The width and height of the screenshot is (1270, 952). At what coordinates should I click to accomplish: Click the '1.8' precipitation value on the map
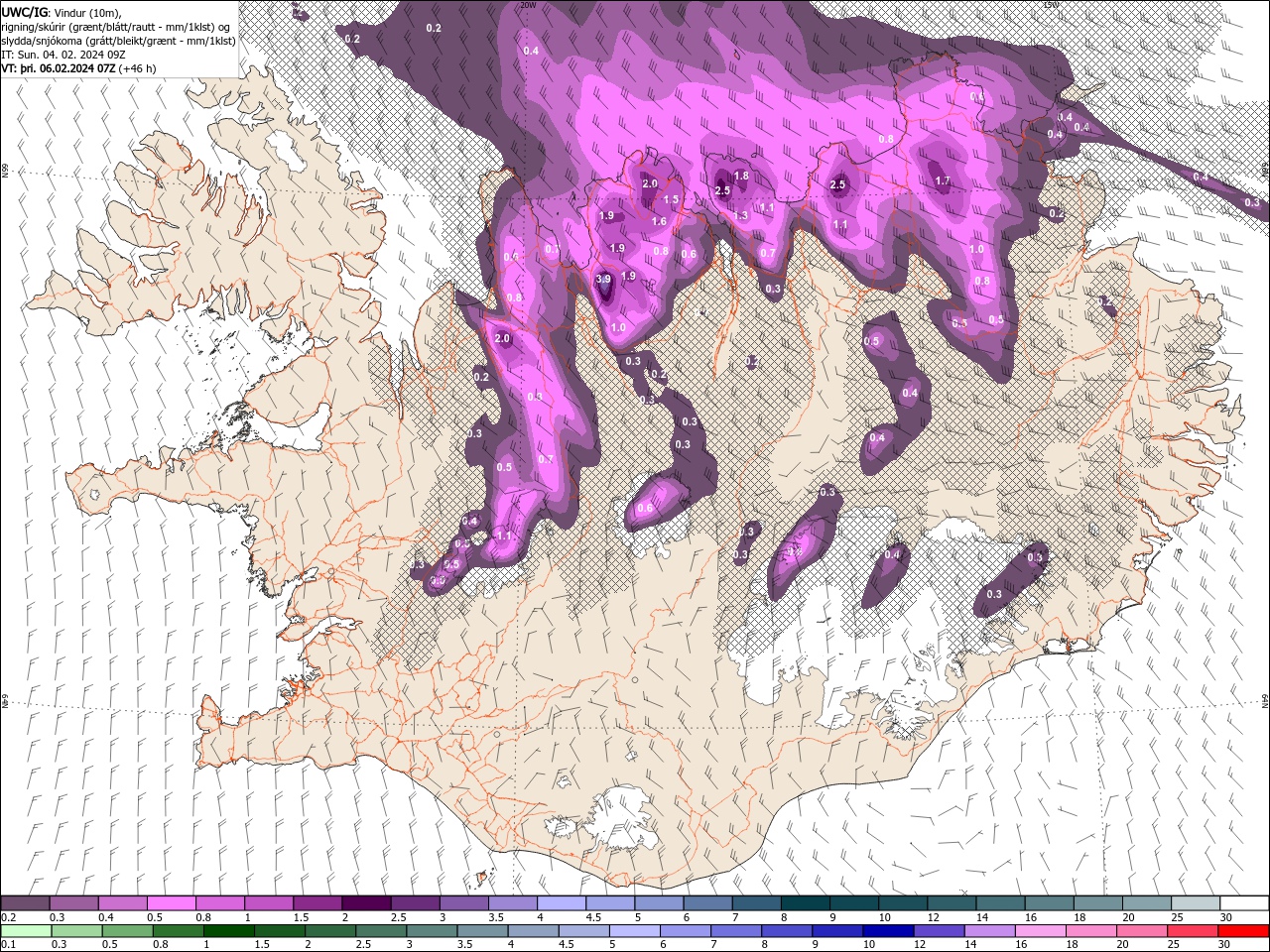click(740, 177)
